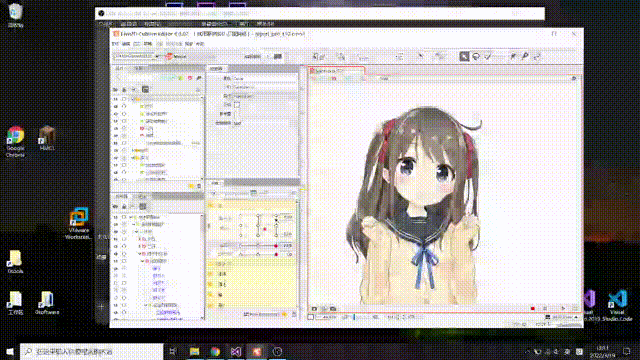Click the lock icon in deformer panel header
The height and width of the screenshot is (360, 640).
click(124, 207)
